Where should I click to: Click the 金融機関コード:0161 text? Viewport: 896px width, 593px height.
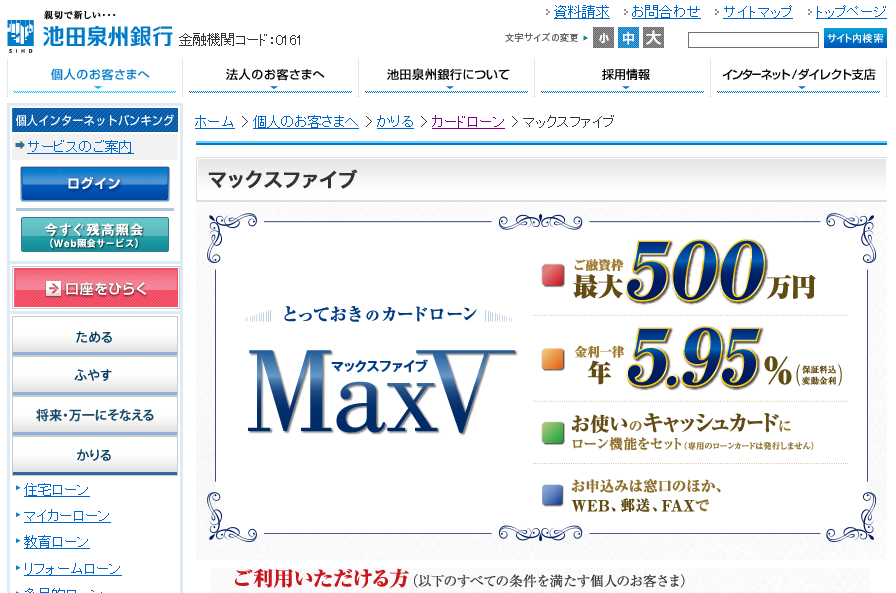click(x=239, y=40)
